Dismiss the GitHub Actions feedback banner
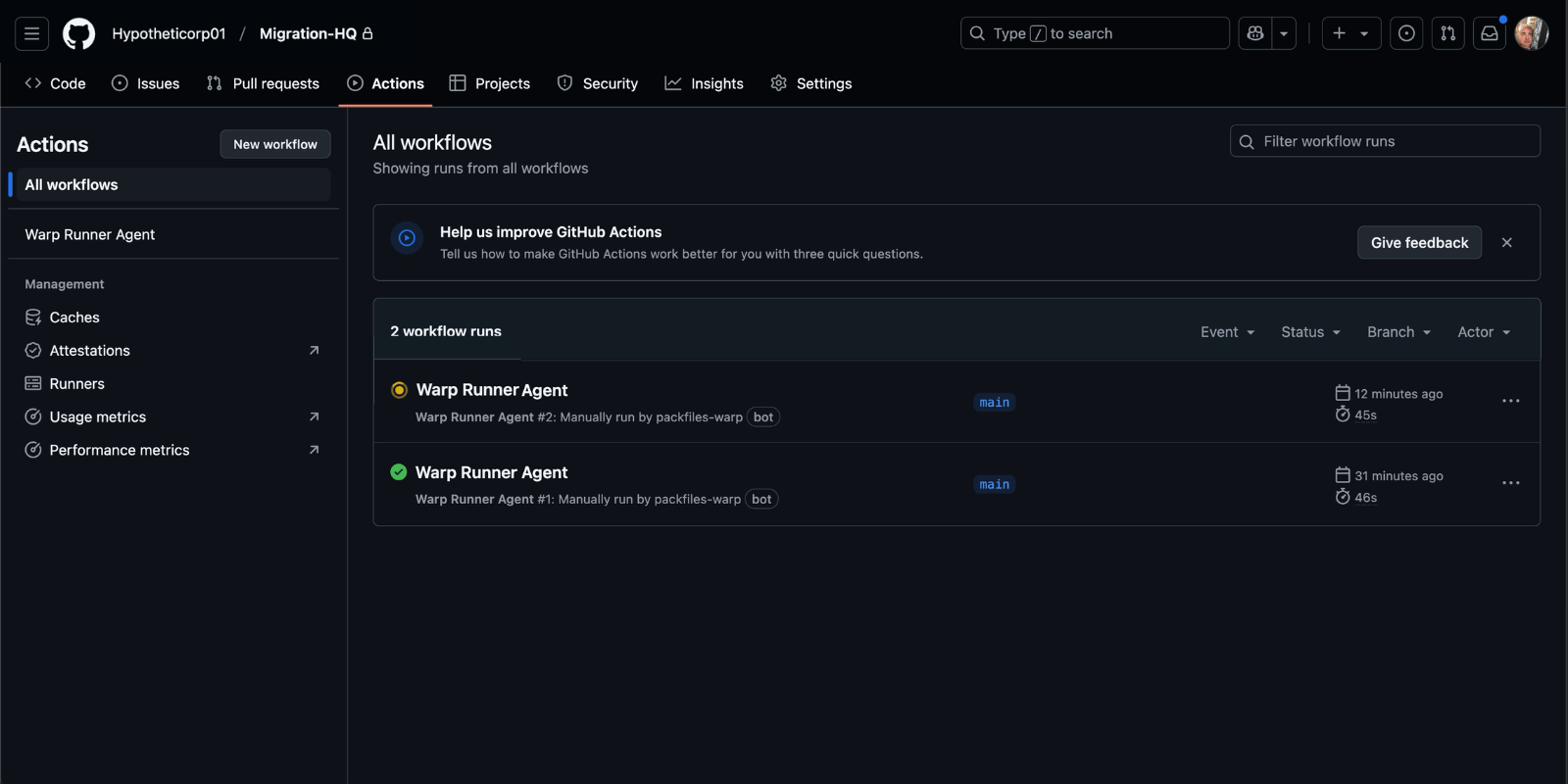 1507,242
